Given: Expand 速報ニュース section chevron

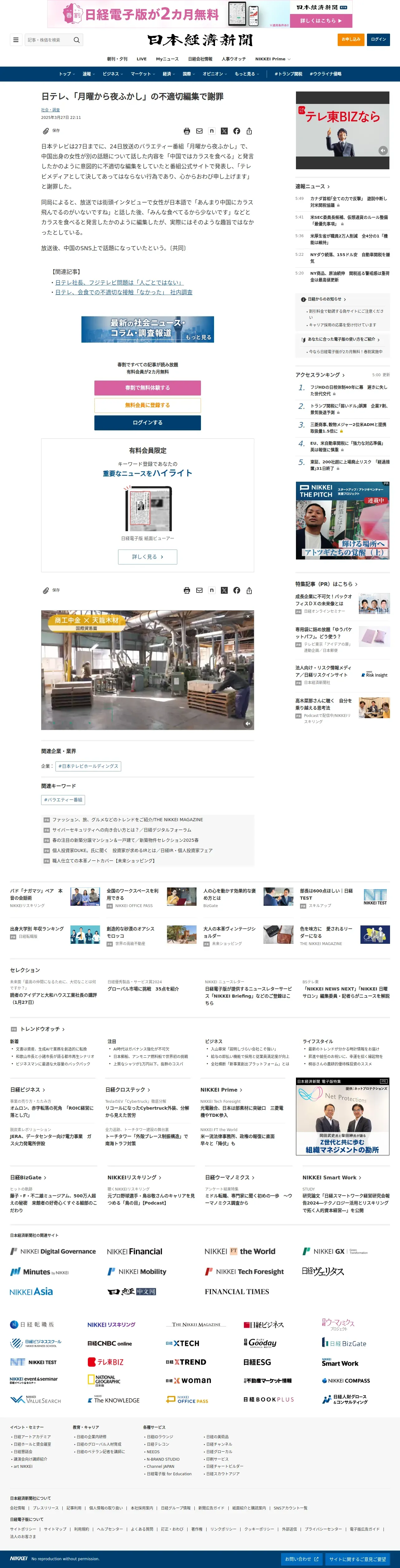Looking at the screenshot, I should coord(329,187).
